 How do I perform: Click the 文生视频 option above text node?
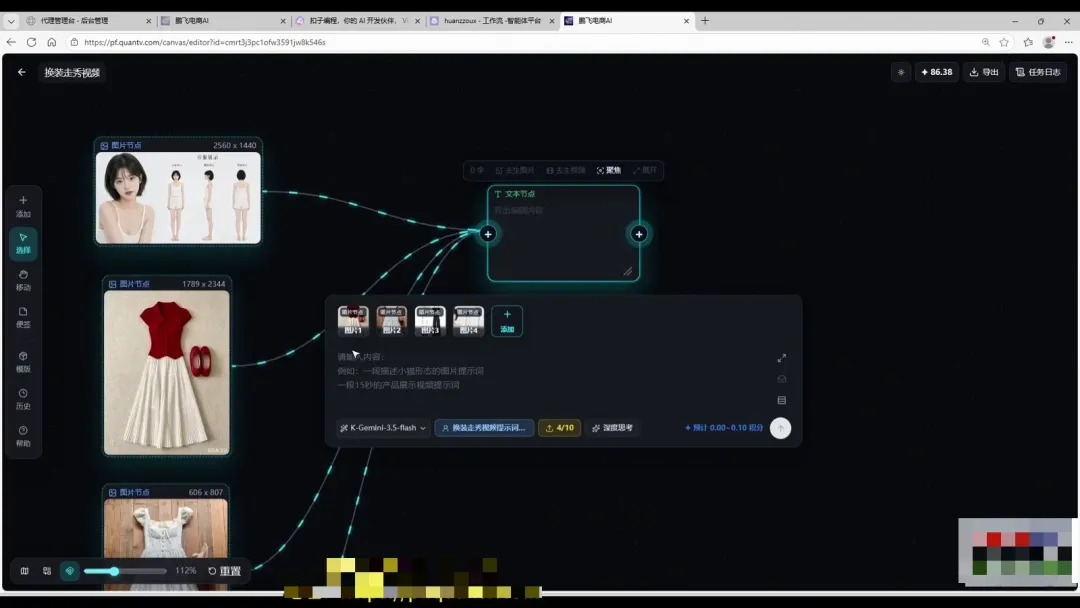tap(565, 170)
